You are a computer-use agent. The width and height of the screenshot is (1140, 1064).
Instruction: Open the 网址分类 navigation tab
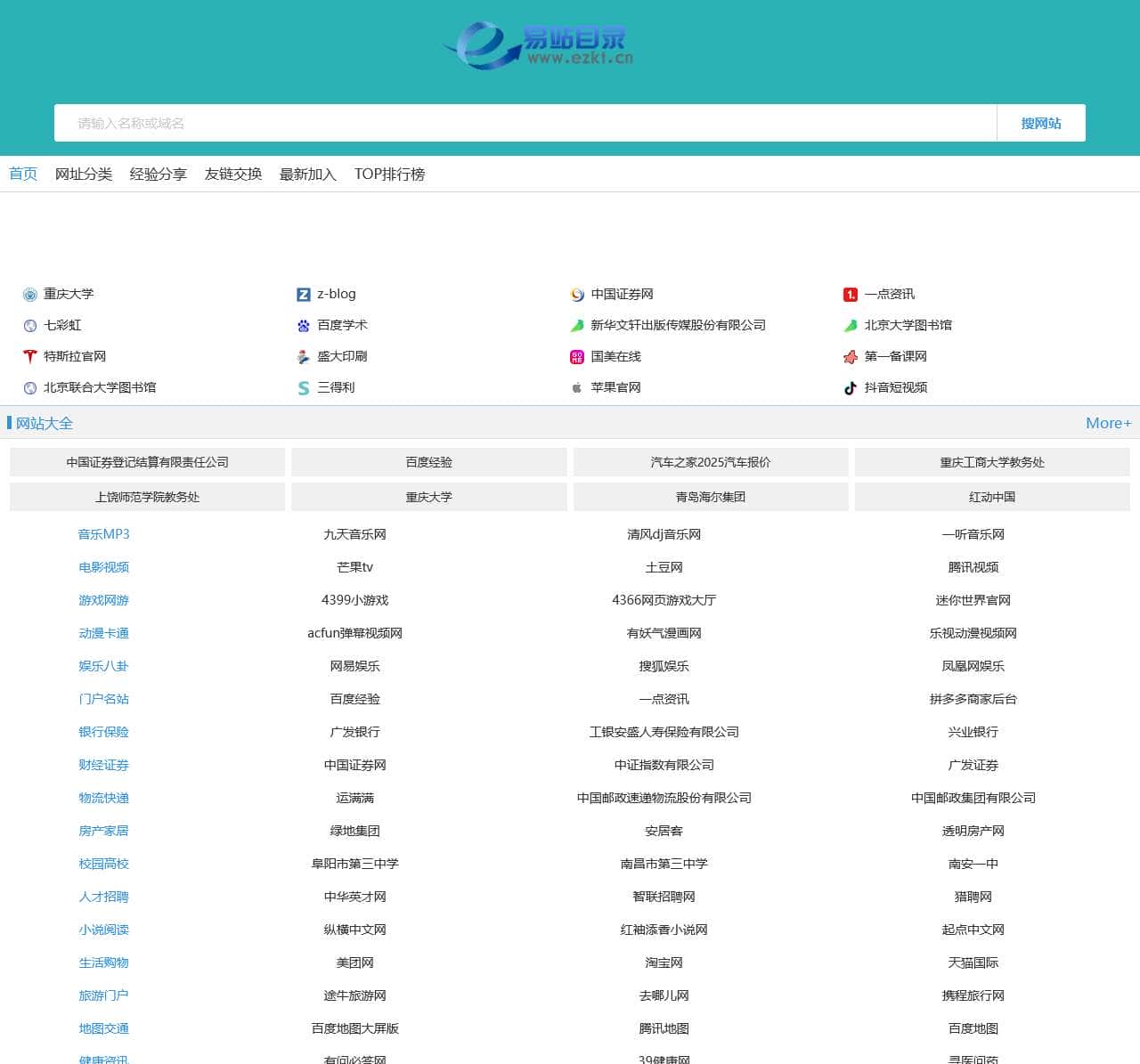click(84, 175)
